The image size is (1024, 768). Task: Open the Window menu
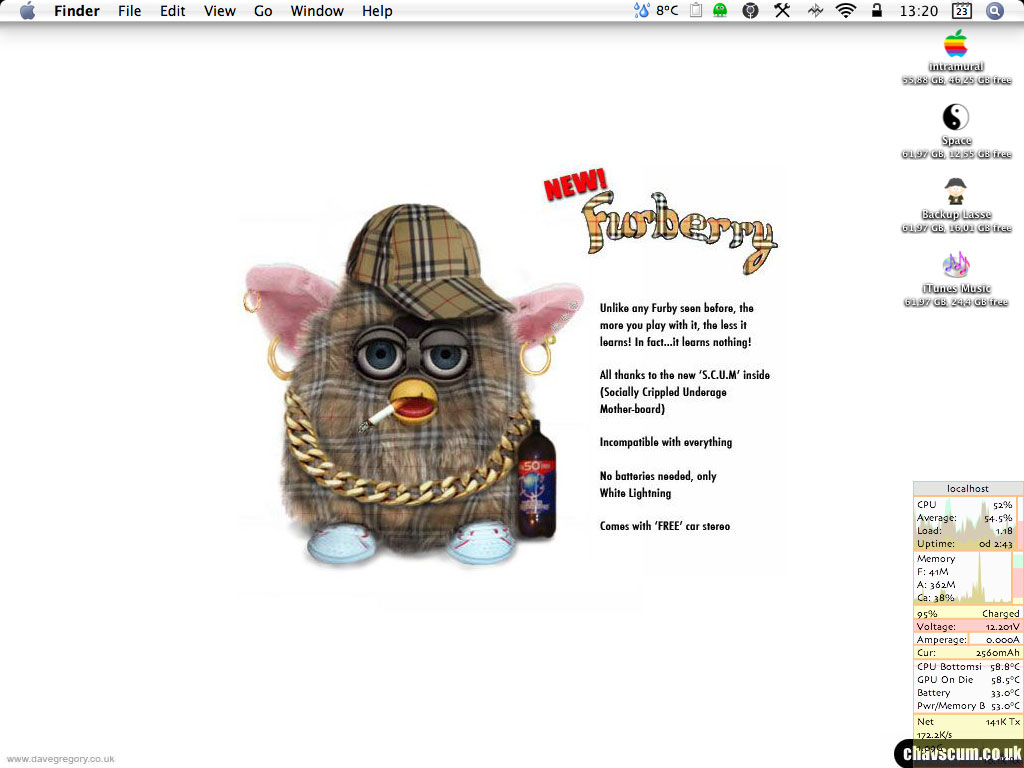point(317,10)
